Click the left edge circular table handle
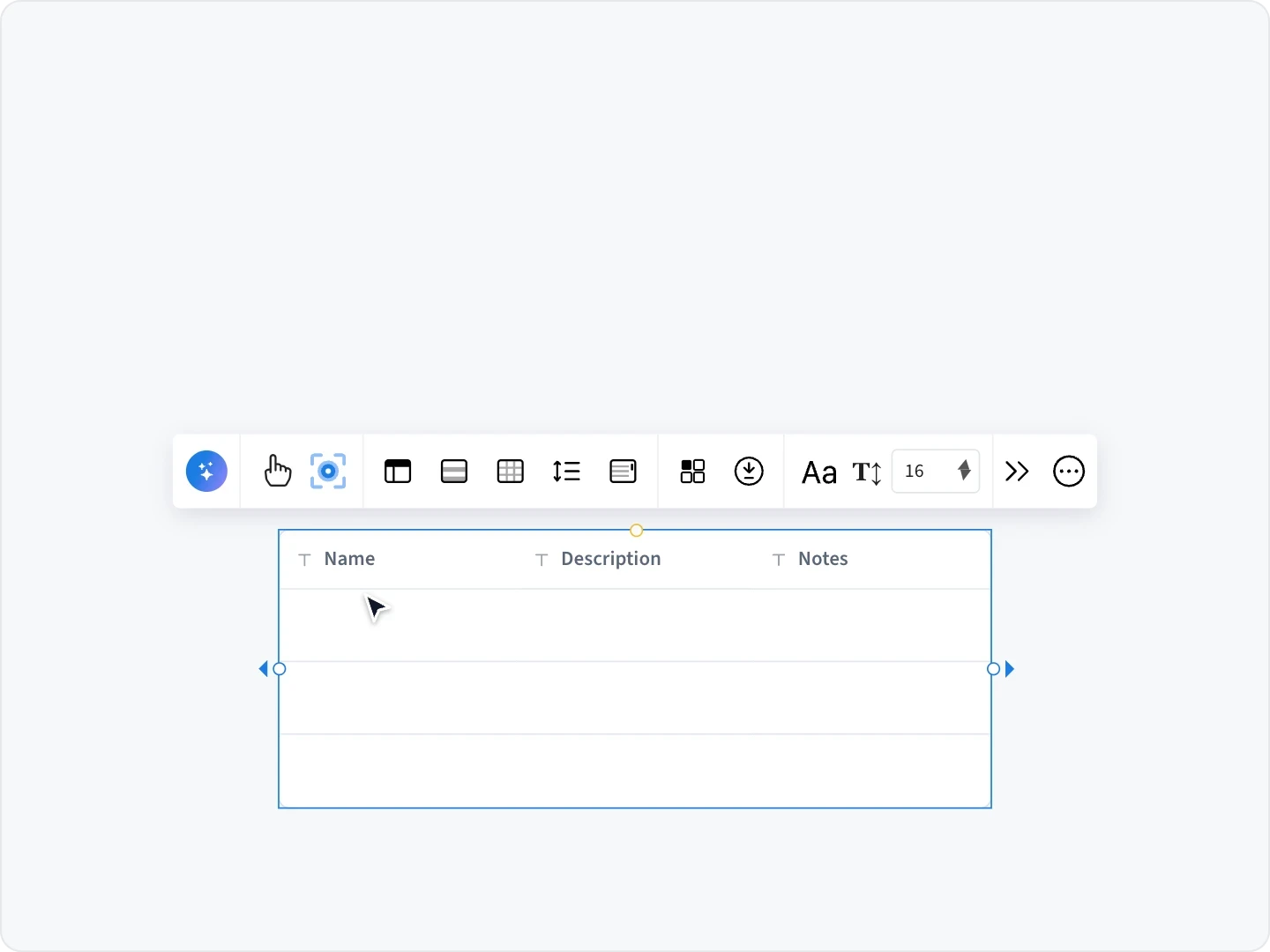1270x952 pixels. tap(280, 669)
